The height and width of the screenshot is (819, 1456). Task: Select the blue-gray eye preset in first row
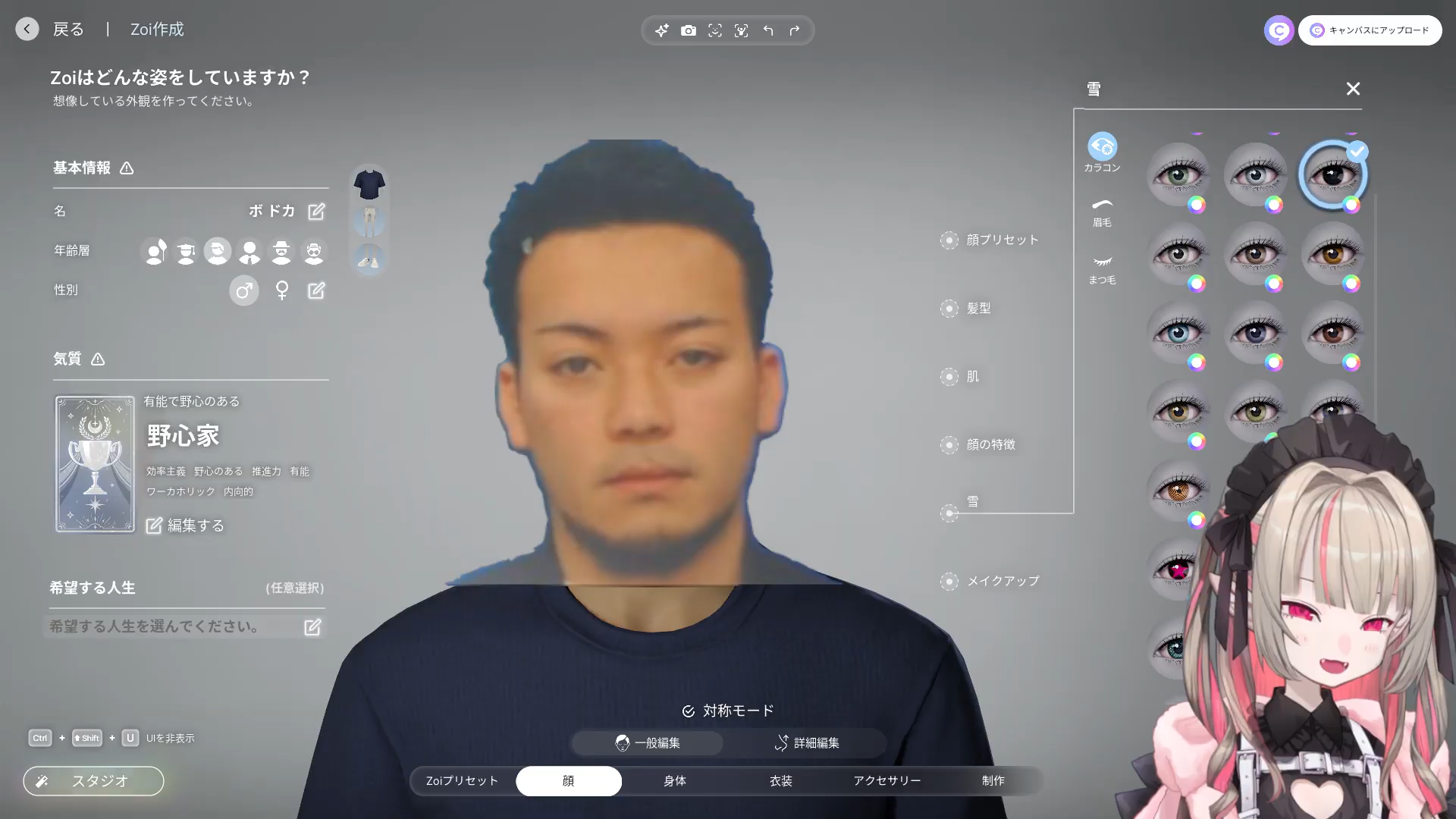click(1256, 175)
